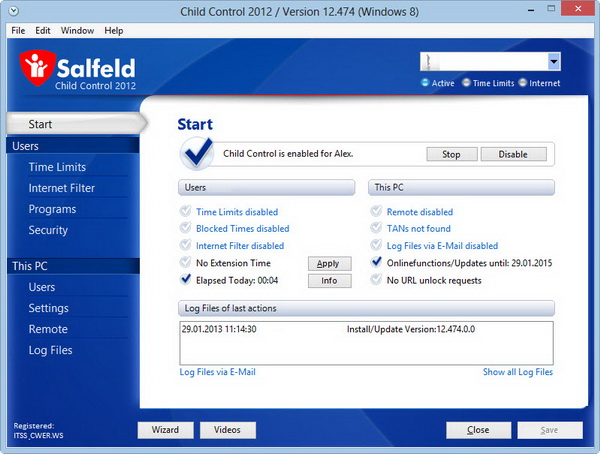
Task: Open Show all Log Files link
Action: click(517, 372)
